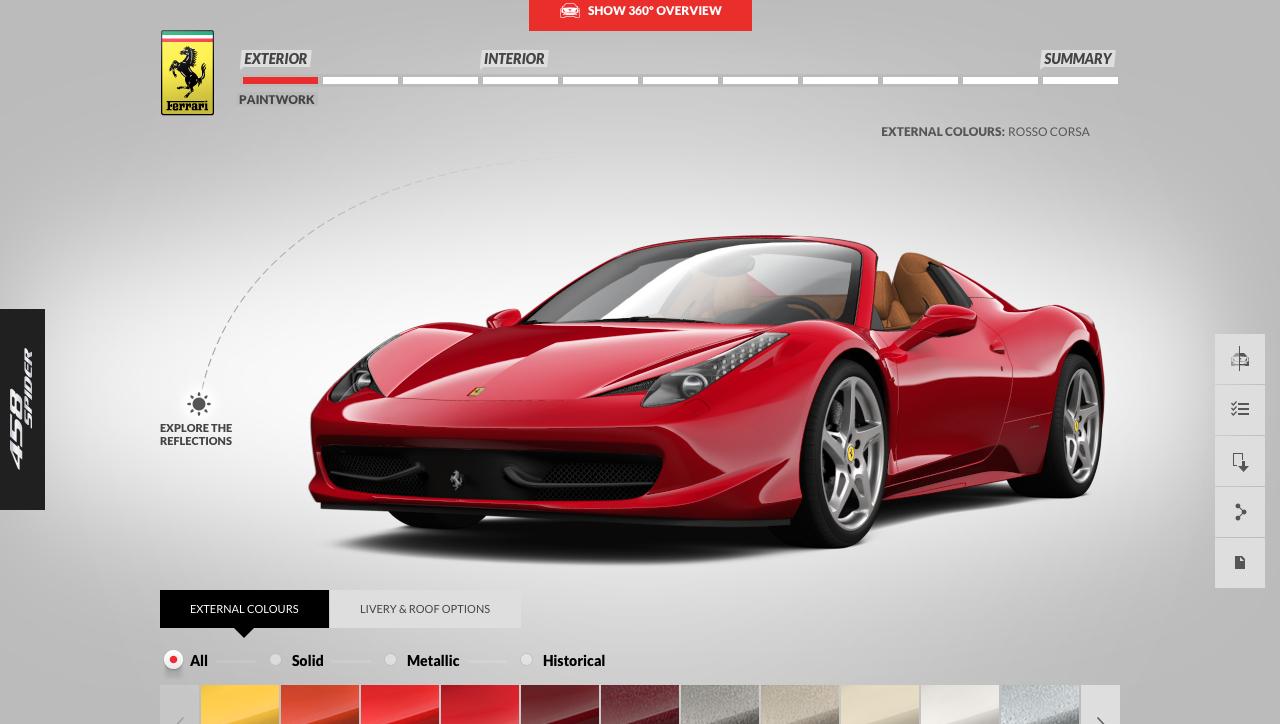Select the Solid colours radio button
Screen dimensions: 1280x724
click(276, 660)
